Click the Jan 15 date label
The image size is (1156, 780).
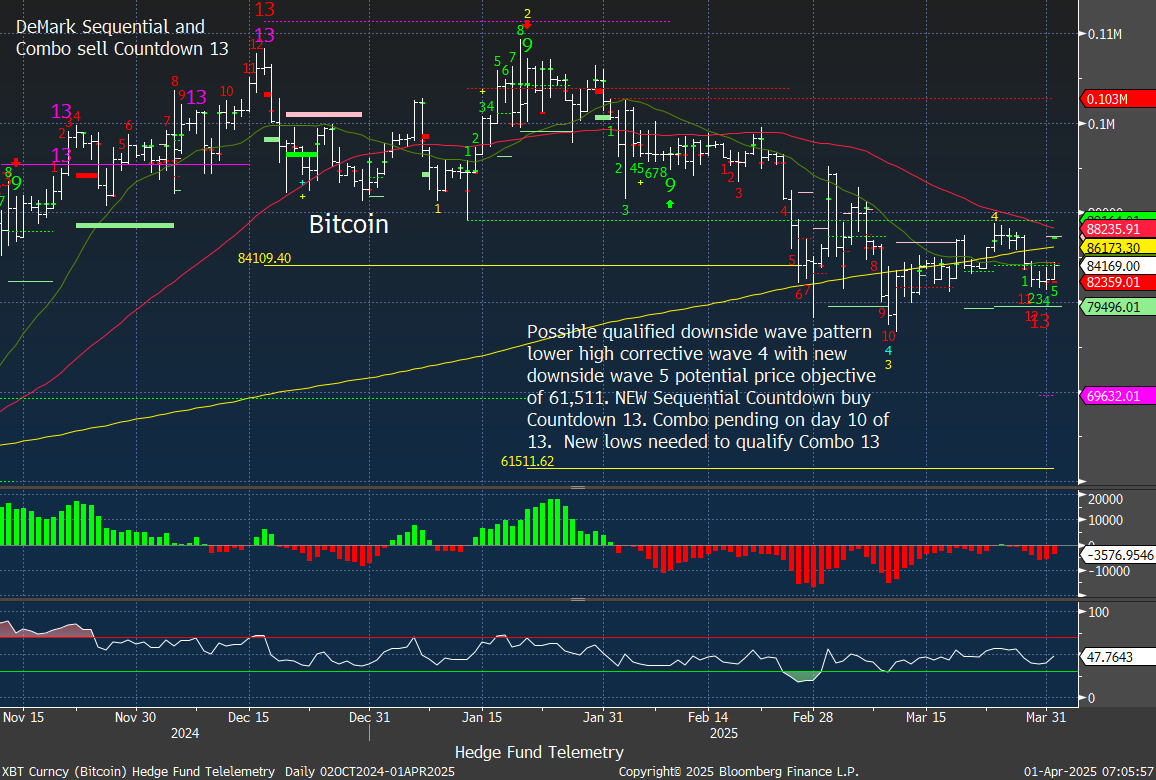click(x=482, y=717)
